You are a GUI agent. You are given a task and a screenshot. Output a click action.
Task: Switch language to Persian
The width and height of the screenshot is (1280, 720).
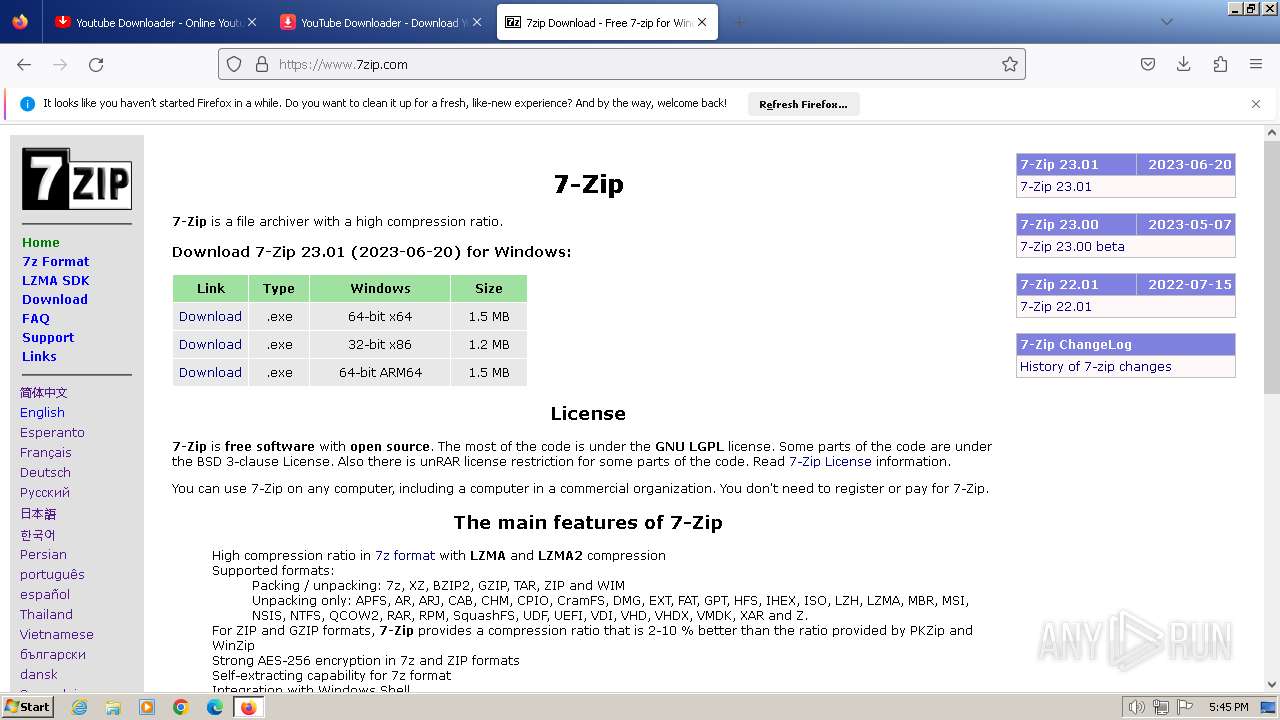click(43, 554)
